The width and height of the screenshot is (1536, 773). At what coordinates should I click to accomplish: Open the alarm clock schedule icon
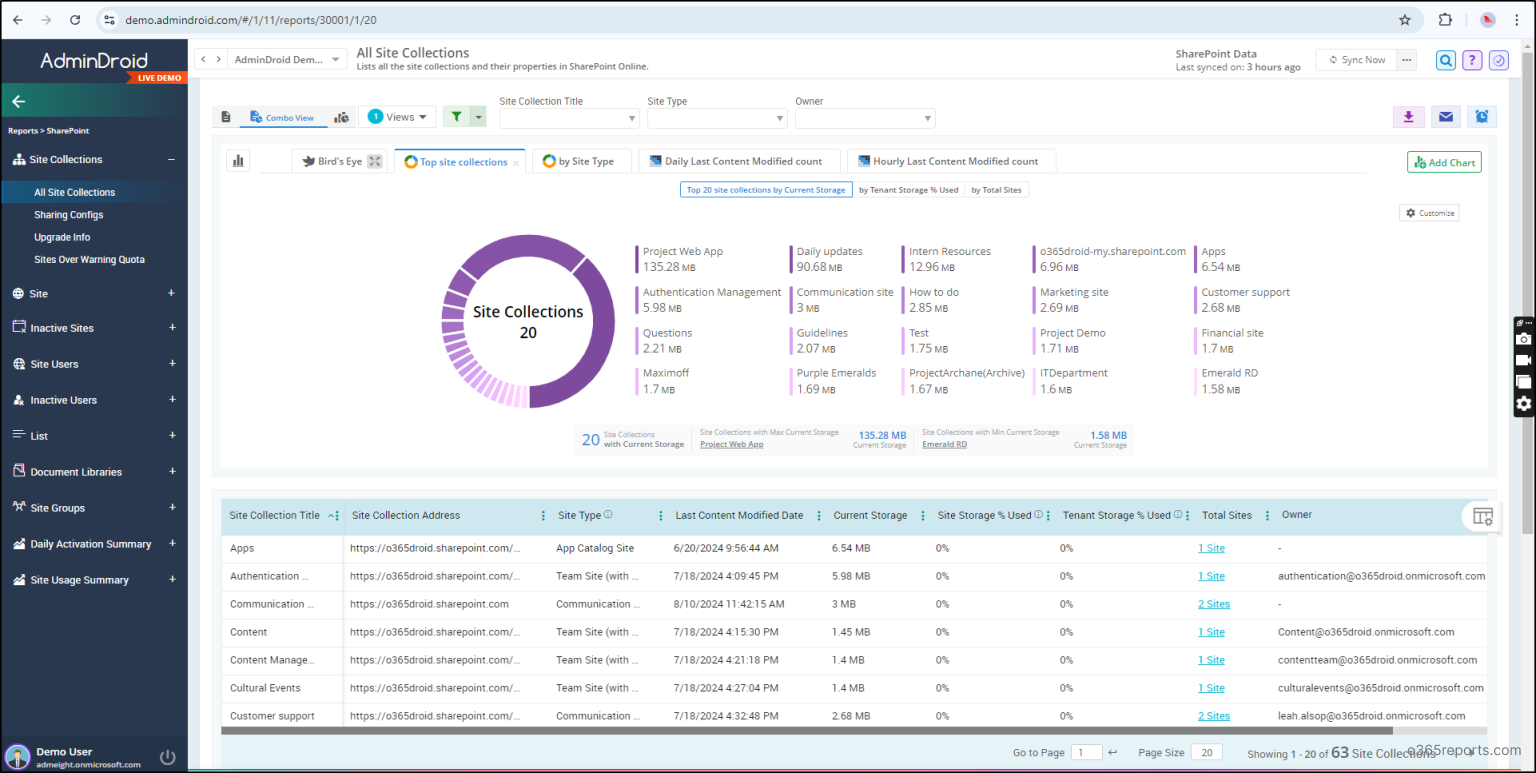click(1482, 117)
